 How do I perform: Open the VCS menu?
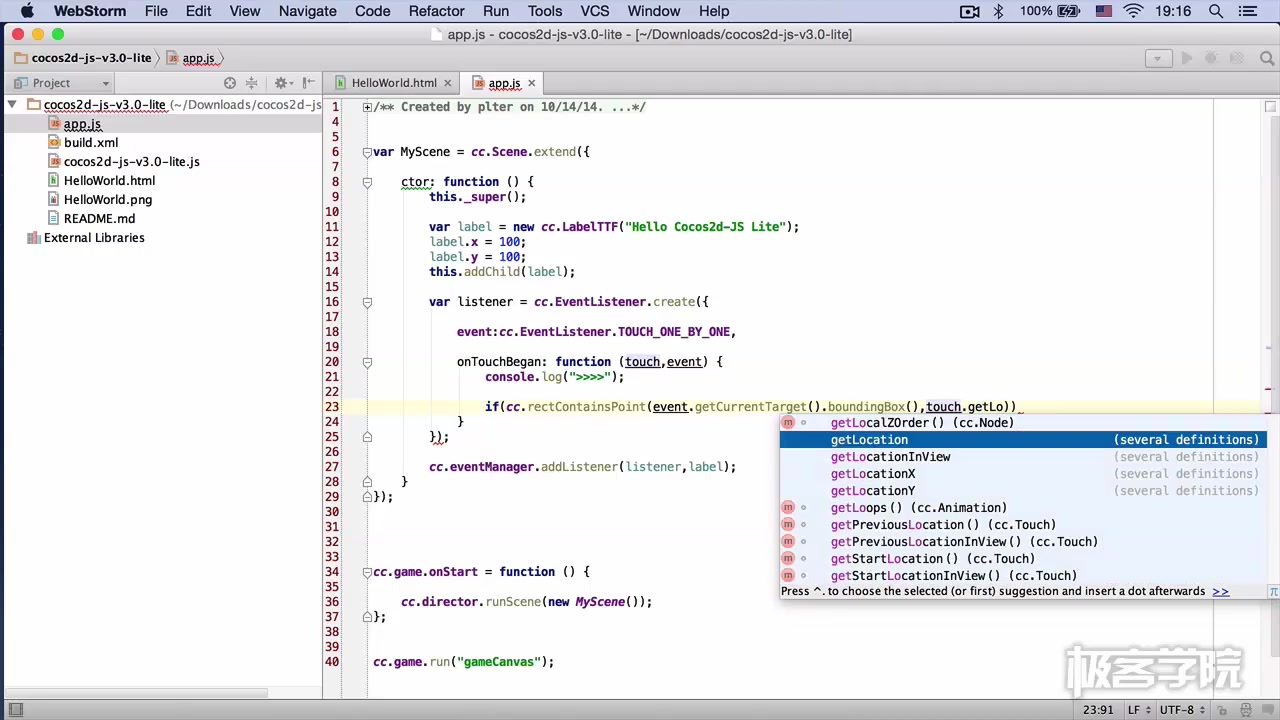(595, 11)
